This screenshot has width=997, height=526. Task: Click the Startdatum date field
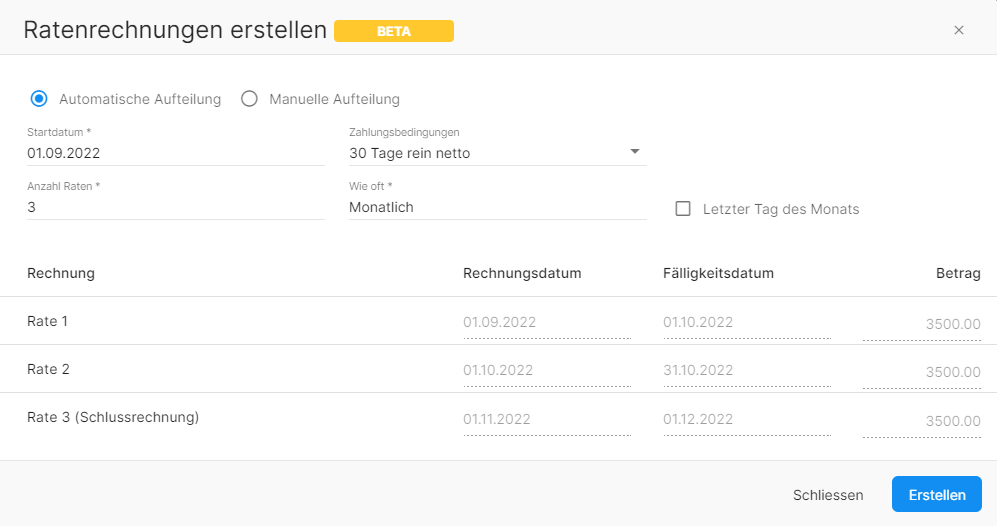click(x=175, y=153)
